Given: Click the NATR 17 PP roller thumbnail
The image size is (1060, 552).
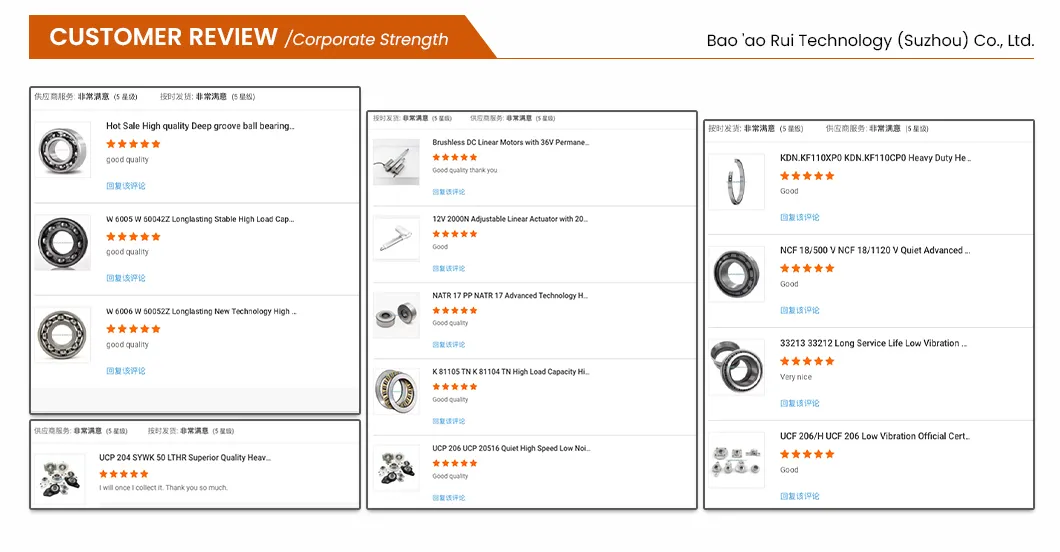Looking at the screenshot, I should pyautogui.click(x=395, y=314).
